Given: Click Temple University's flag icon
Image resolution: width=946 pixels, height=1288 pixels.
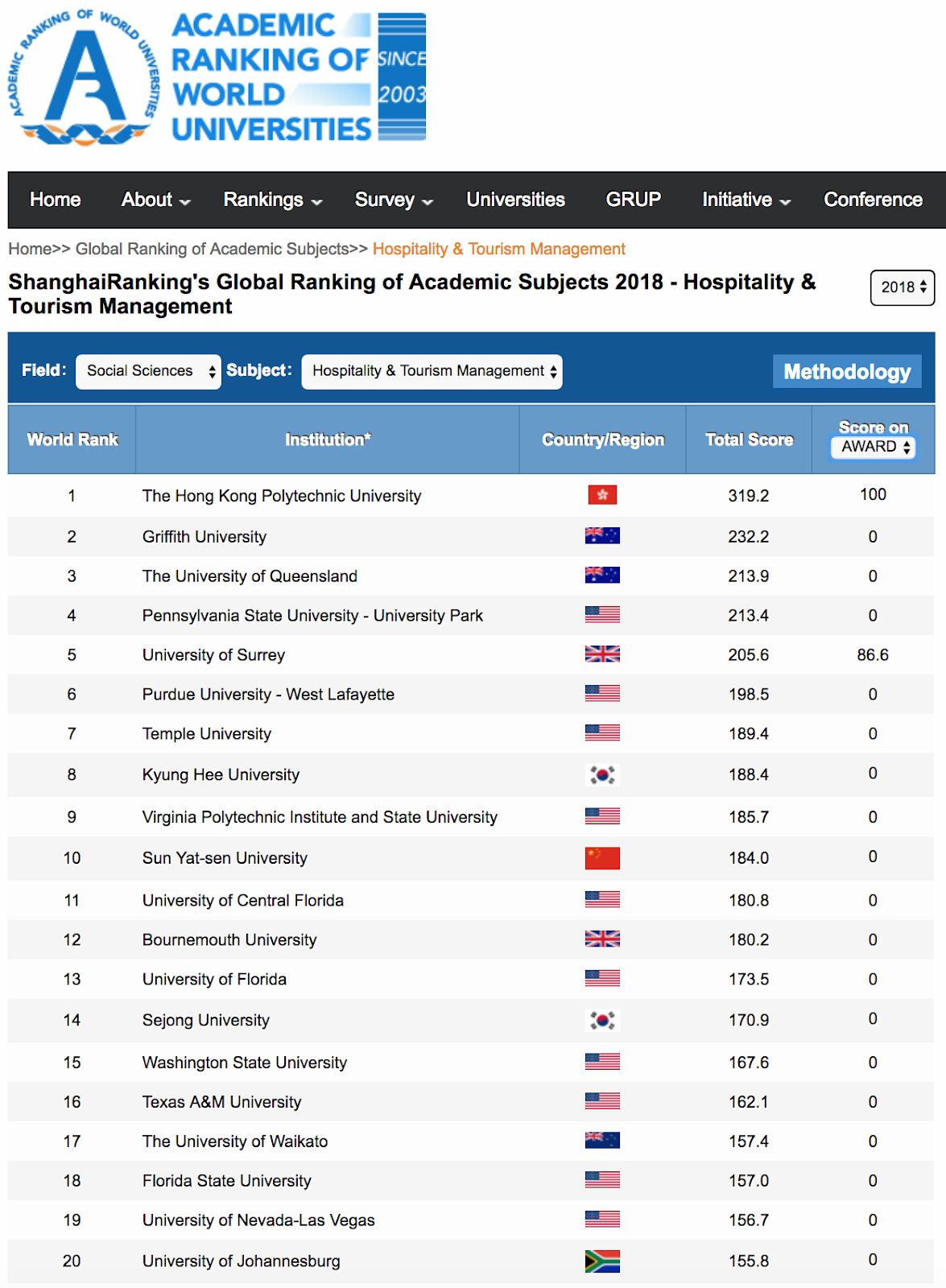Looking at the screenshot, I should (602, 733).
